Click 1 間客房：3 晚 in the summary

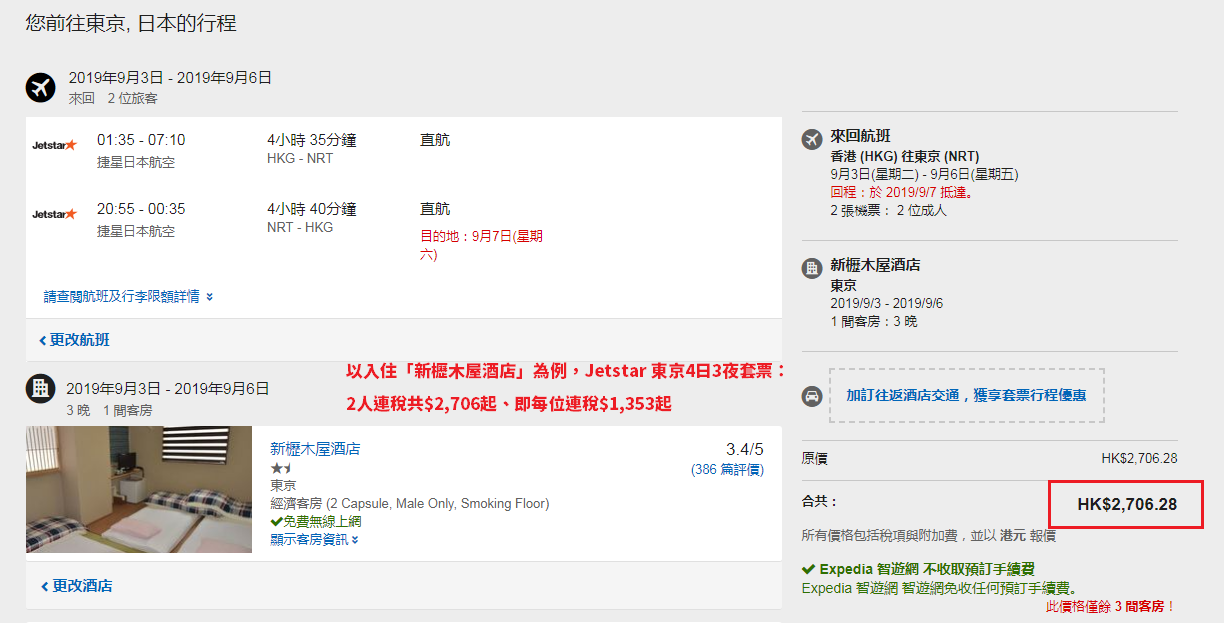873,322
